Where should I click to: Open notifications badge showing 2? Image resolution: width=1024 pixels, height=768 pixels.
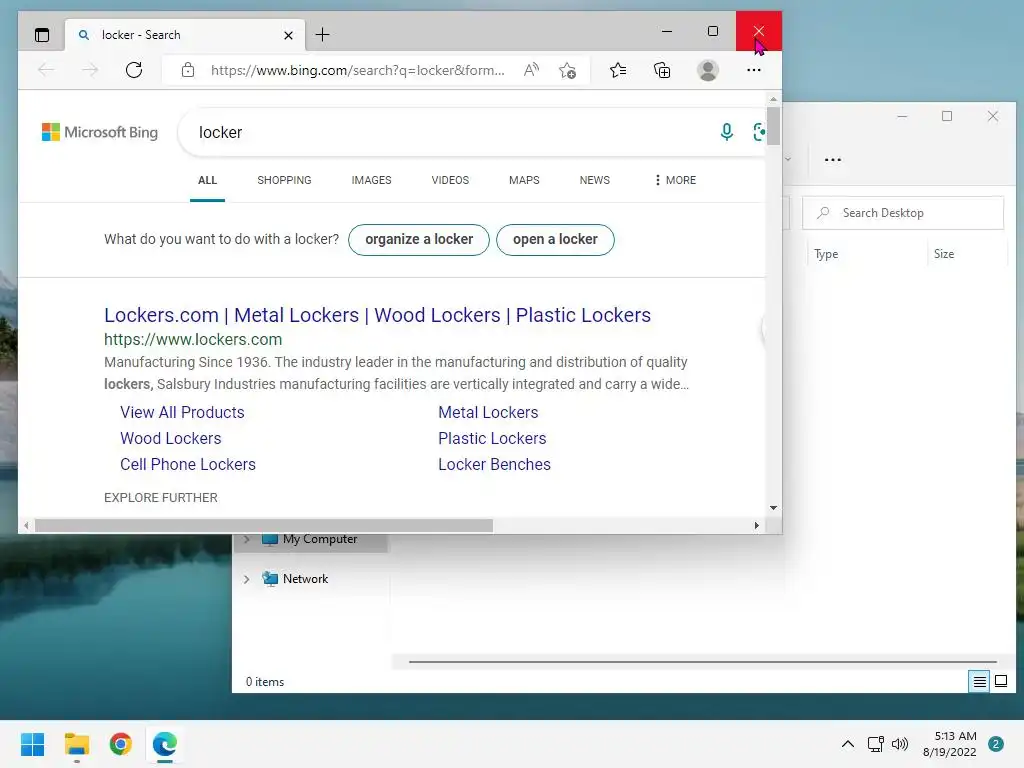[996, 744]
